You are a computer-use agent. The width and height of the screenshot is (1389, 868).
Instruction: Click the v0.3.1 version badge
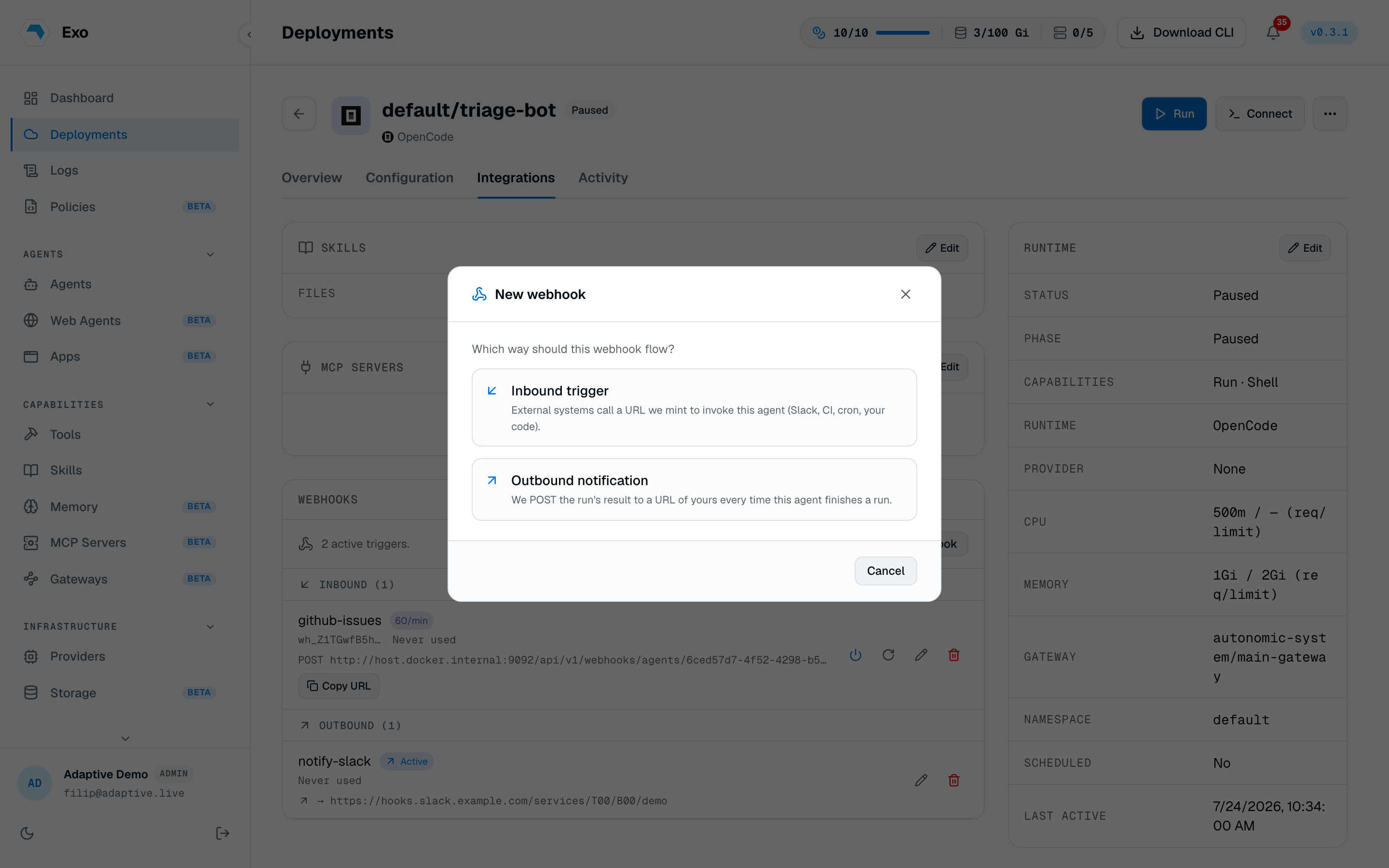pyautogui.click(x=1329, y=32)
